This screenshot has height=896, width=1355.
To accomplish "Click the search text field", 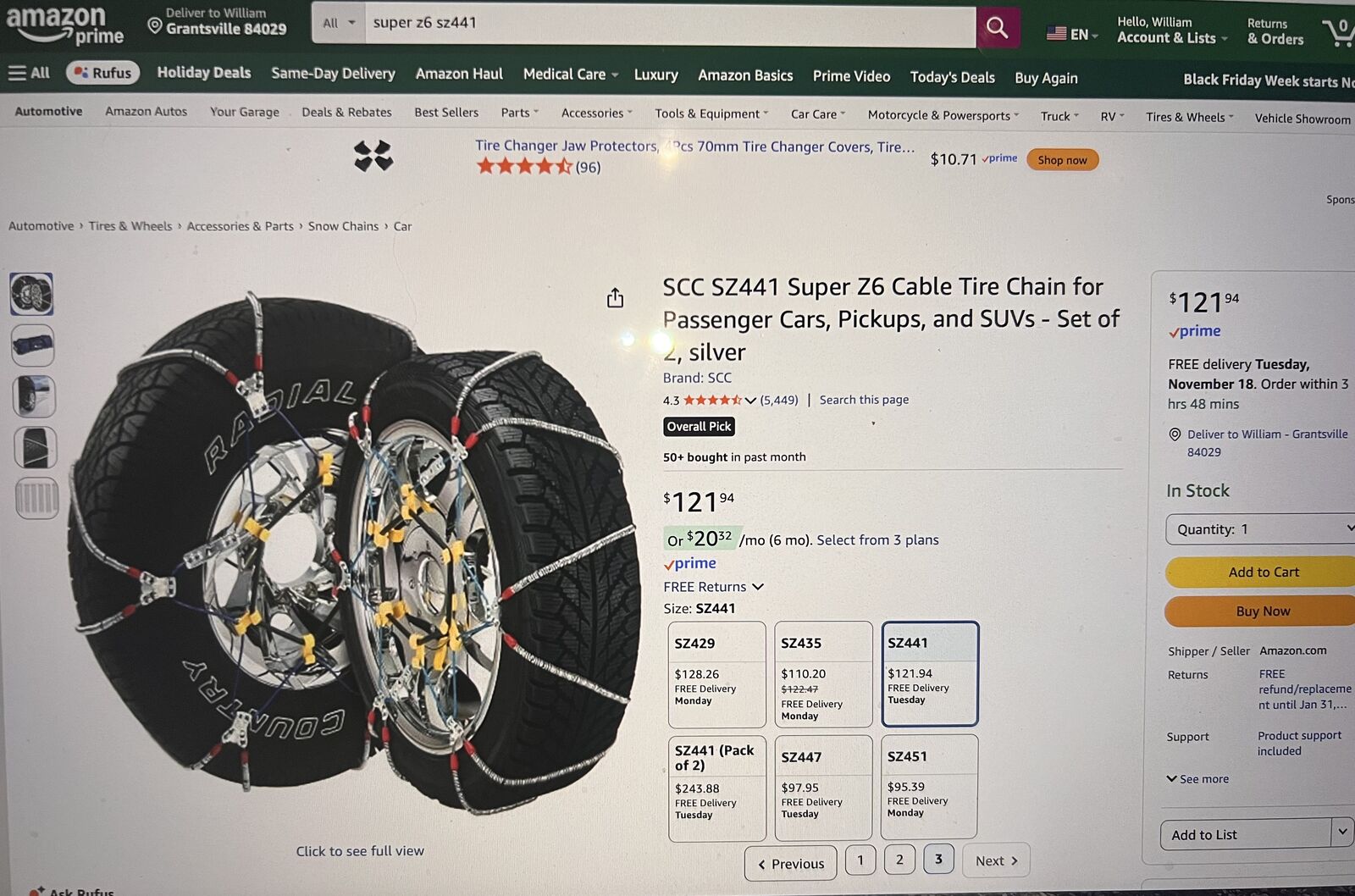I will (x=669, y=24).
